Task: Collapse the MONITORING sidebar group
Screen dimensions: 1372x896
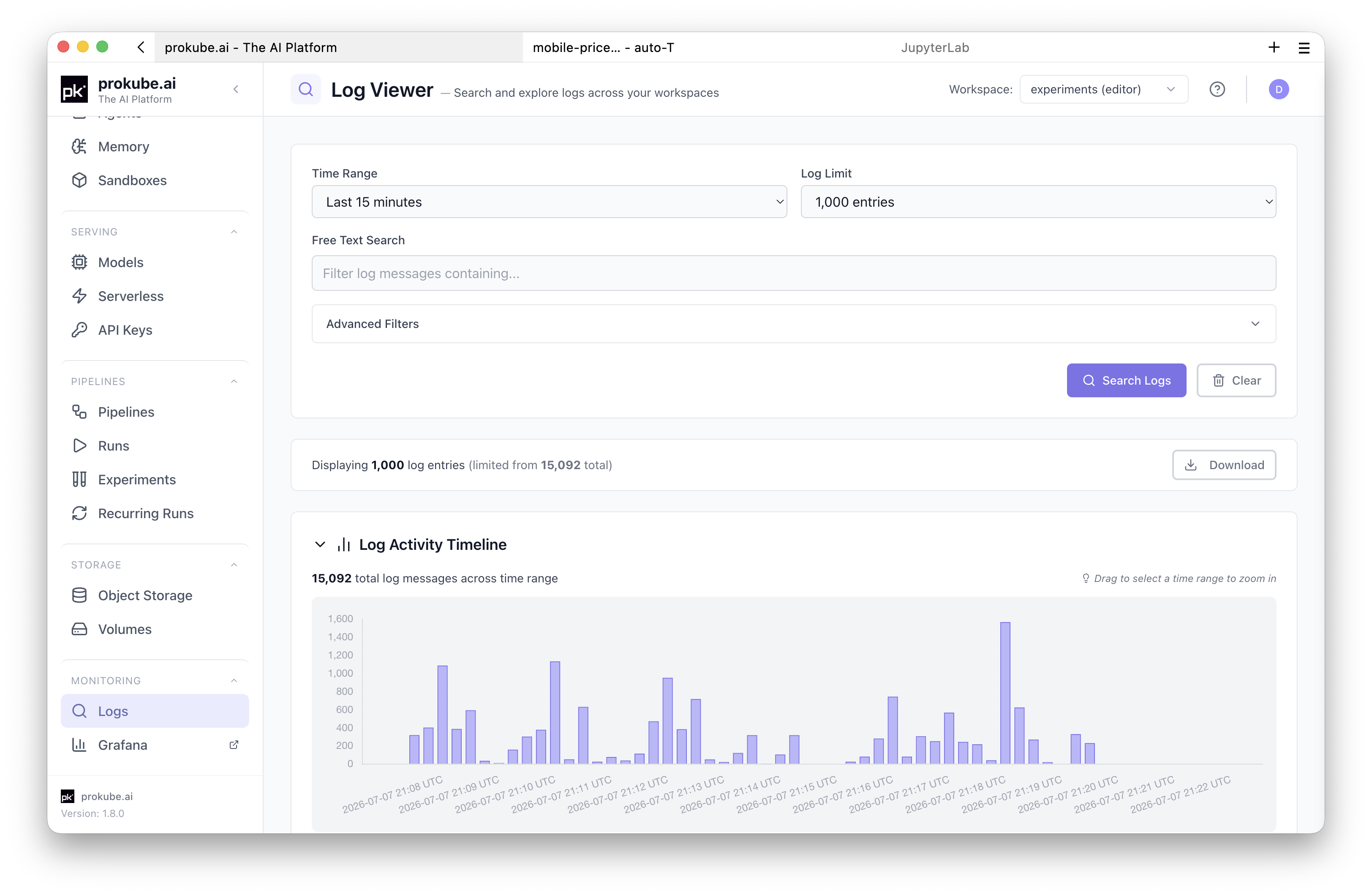Action: point(234,681)
